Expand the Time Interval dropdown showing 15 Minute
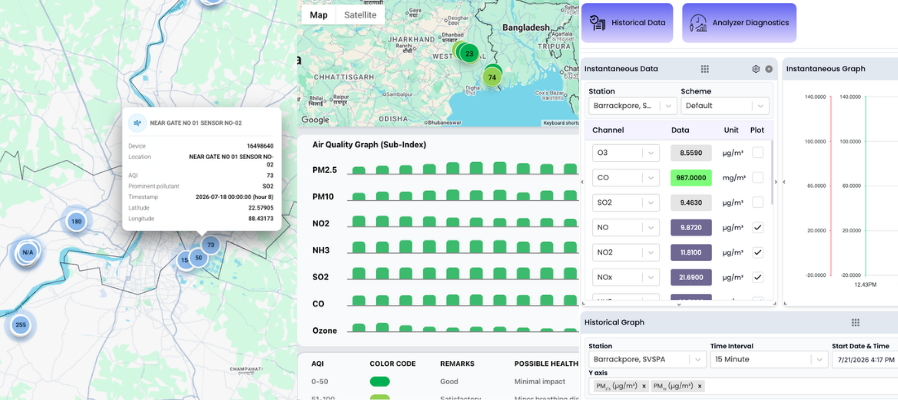898x400 pixels. (x=769, y=359)
